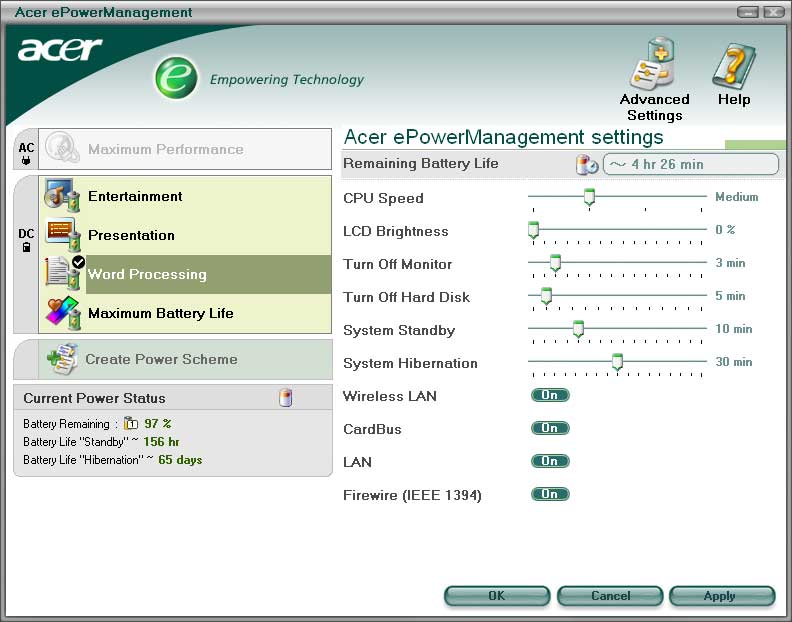792x622 pixels.
Task: Click the Remaining Battery Life clock icon
Action: point(587,164)
